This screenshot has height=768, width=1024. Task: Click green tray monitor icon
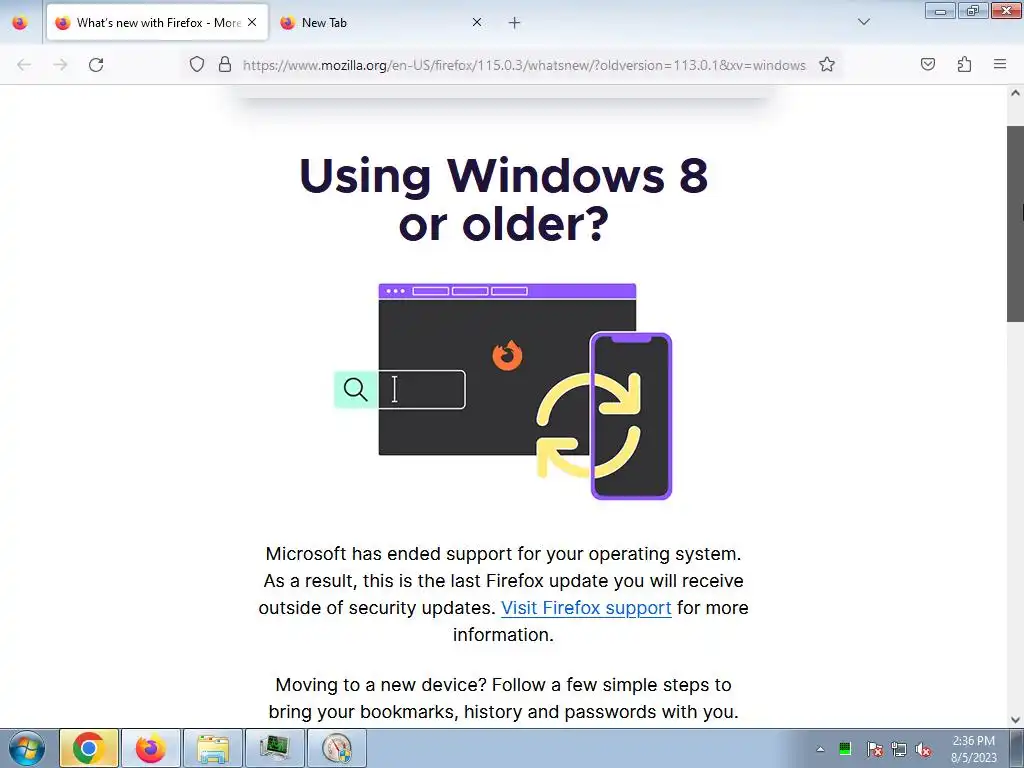tap(845, 748)
